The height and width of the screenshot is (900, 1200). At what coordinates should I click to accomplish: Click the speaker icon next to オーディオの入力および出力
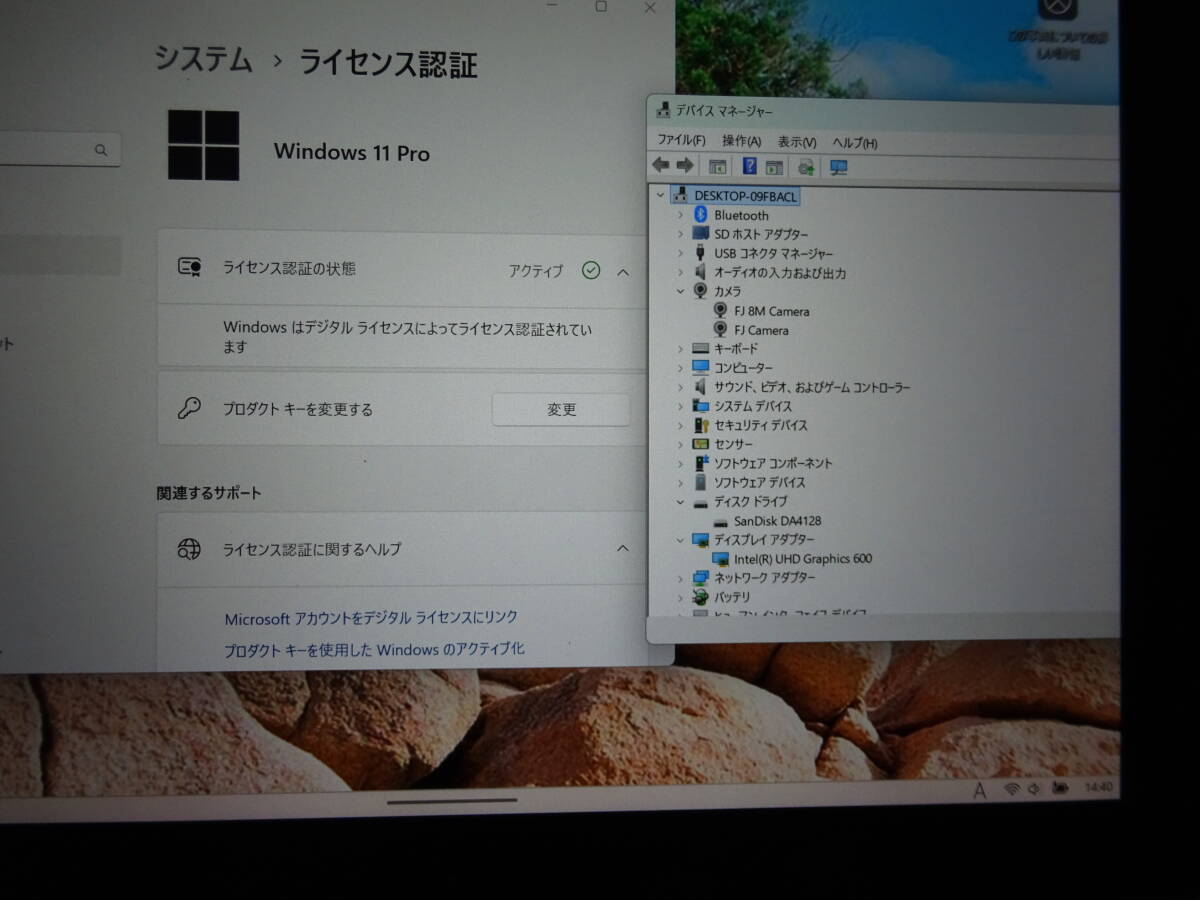(700, 272)
